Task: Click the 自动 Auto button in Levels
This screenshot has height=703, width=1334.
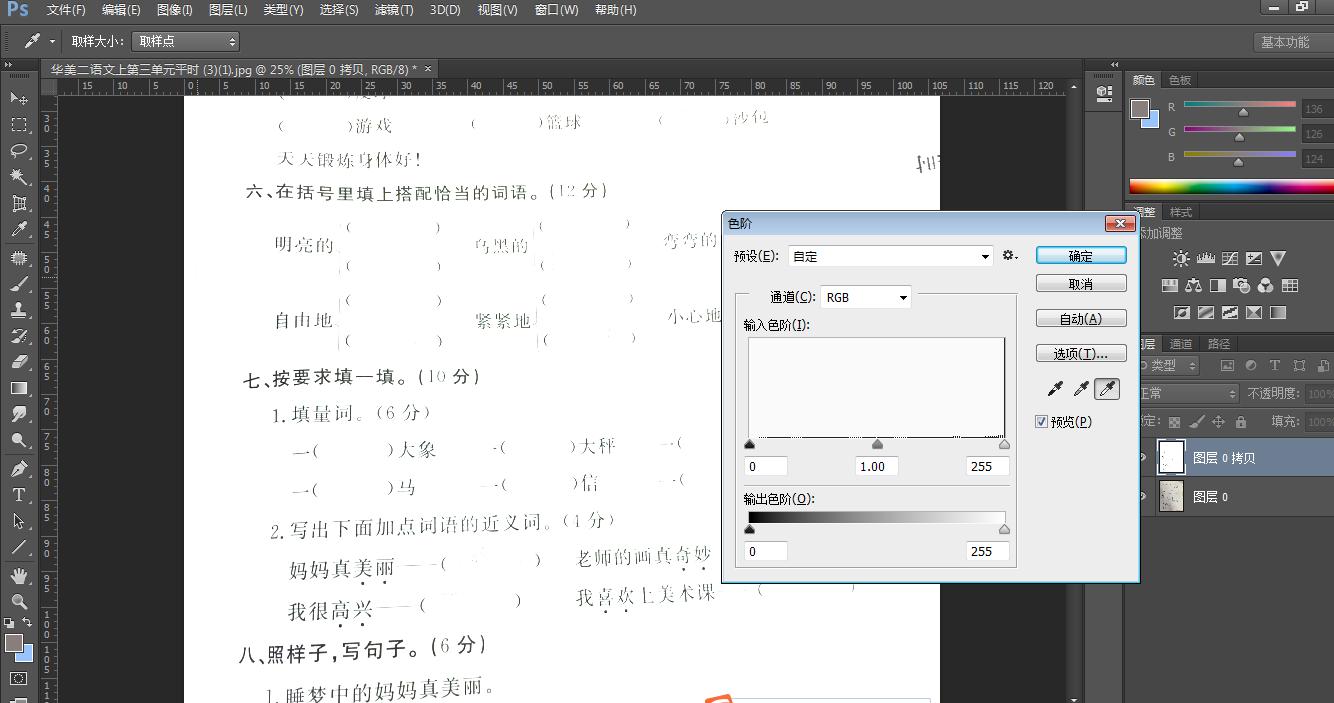Action: point(1081,317)
